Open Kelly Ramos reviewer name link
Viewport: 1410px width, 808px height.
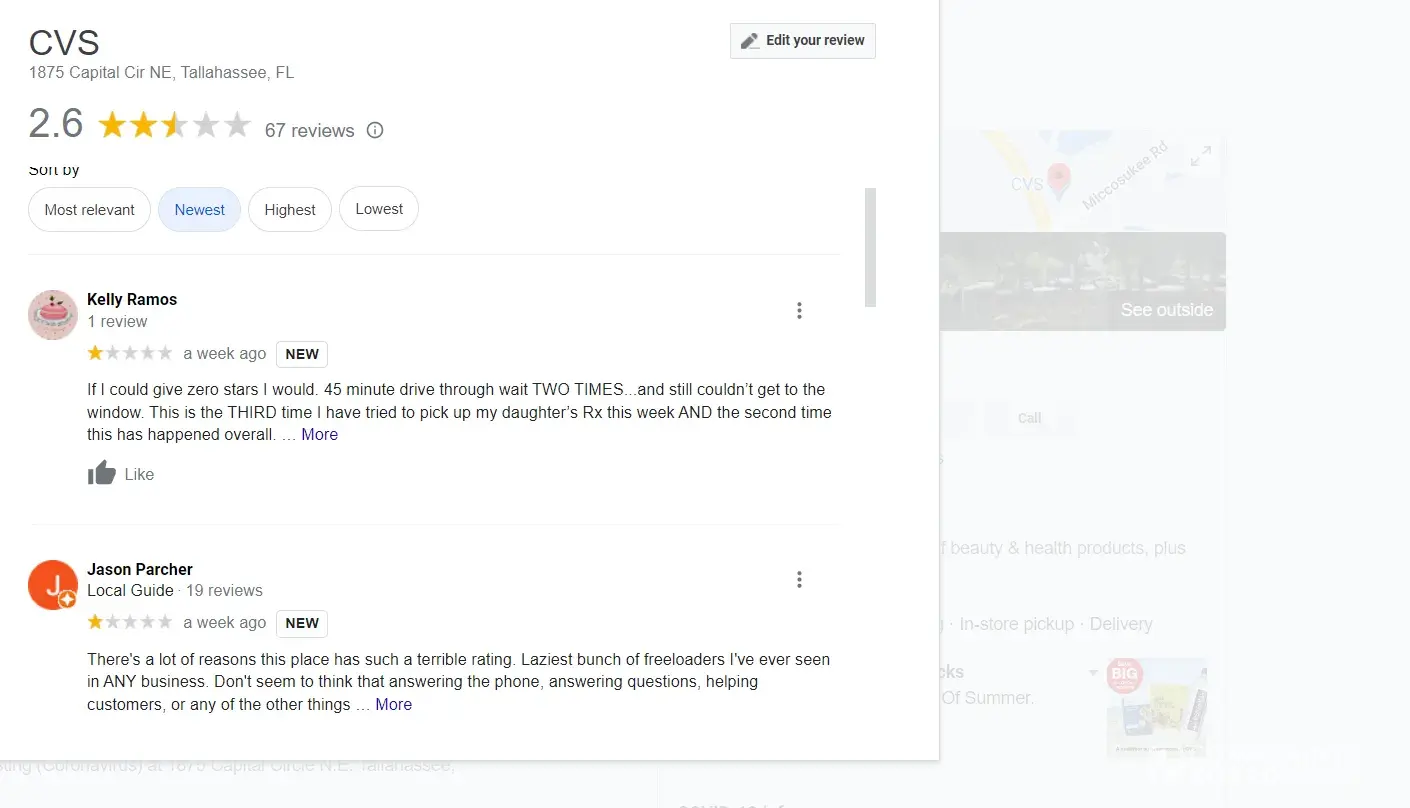click(x=132, y=299)
